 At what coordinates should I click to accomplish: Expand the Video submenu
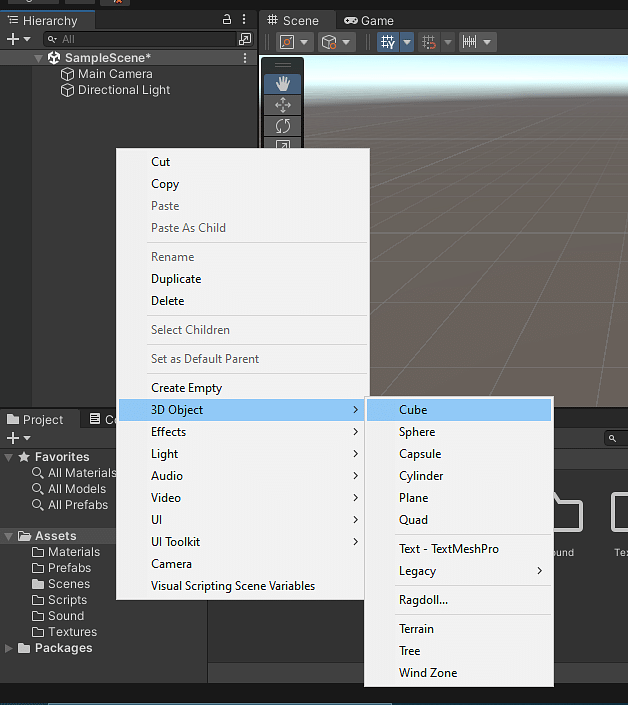[241, 498]
